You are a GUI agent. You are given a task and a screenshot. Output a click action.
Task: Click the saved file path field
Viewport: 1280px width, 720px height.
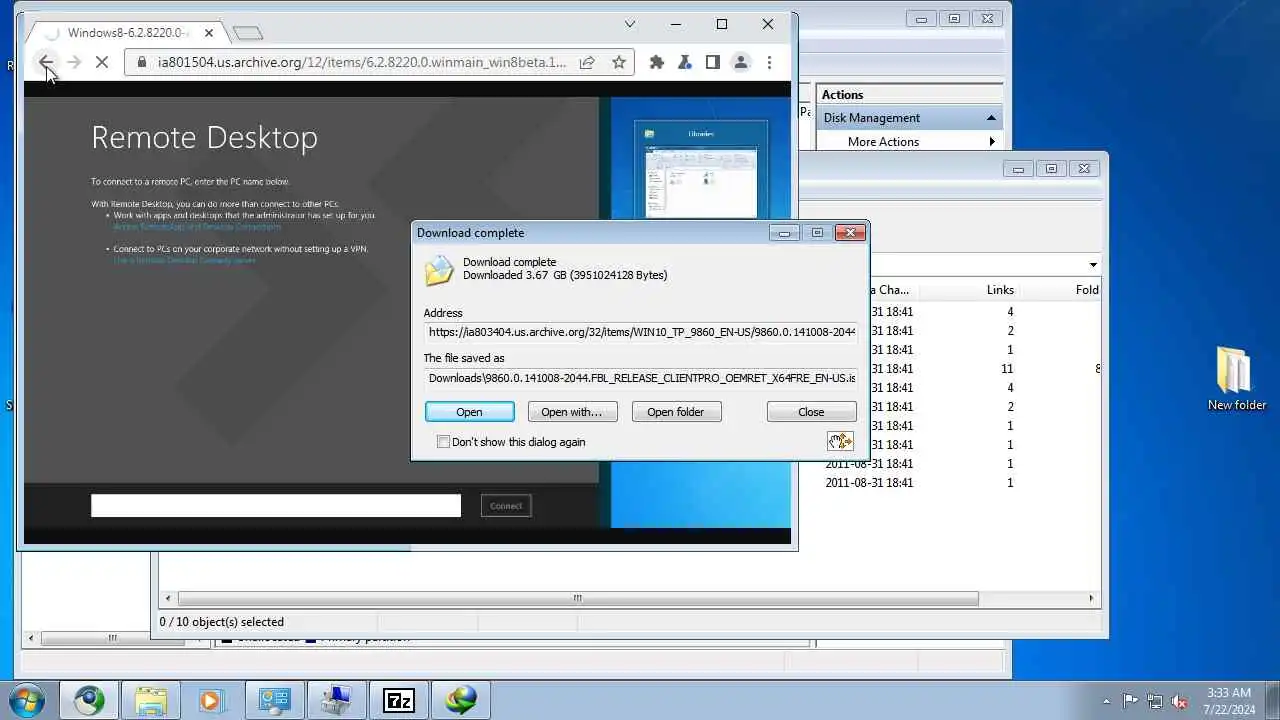click(640, 378)
